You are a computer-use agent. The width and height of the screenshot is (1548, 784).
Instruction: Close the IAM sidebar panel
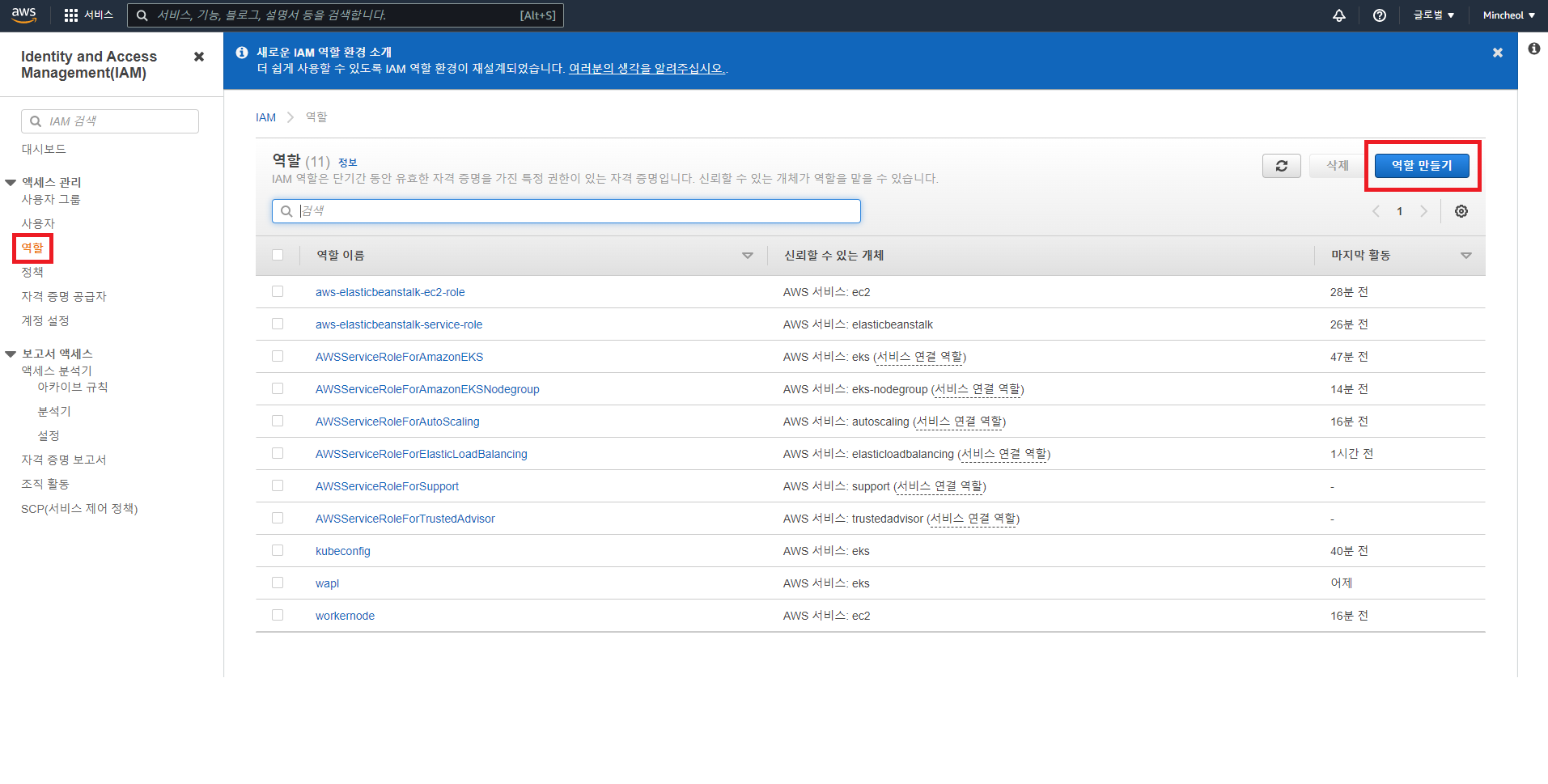(x=199, y=57)
